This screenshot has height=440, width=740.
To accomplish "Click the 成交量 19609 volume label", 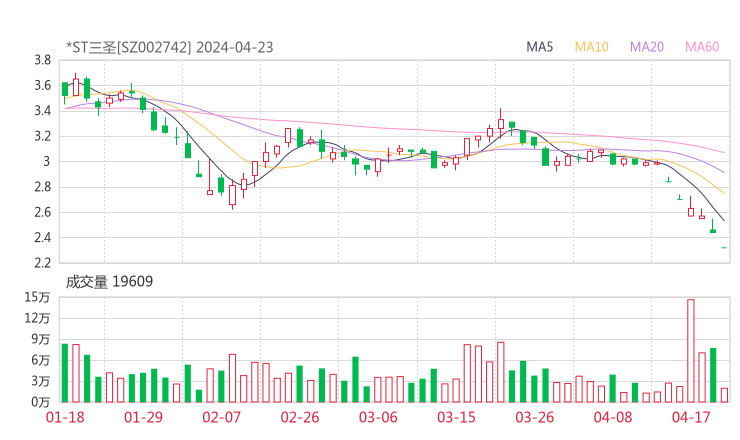I will pos(109,281).
